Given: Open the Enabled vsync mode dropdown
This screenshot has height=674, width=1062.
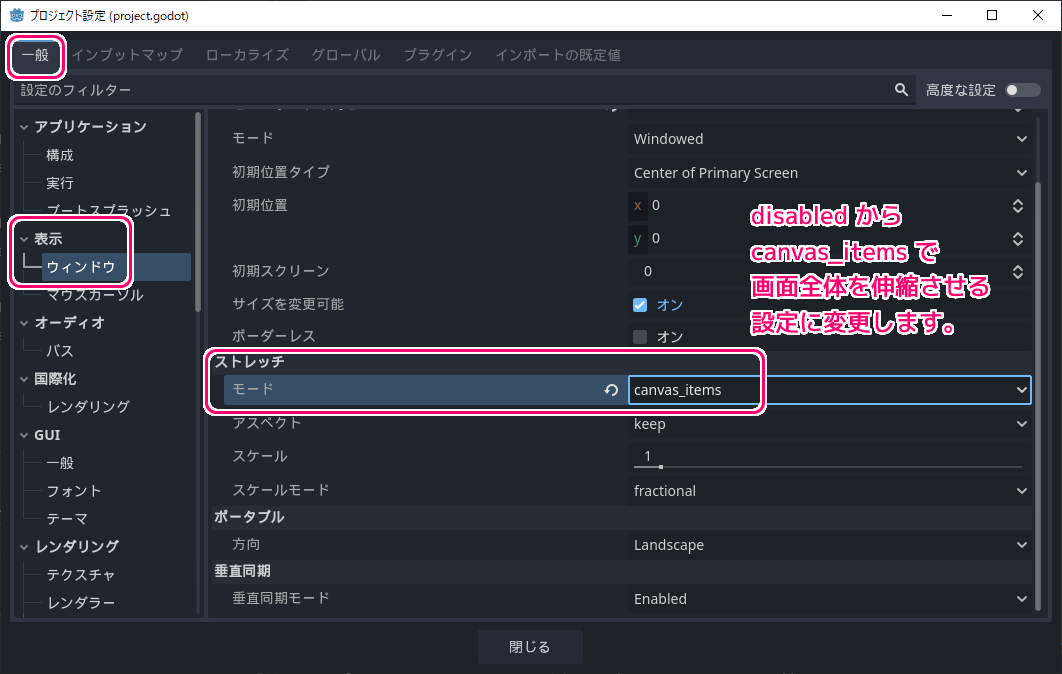Looking at the screenshot, I should click(830, 599).
